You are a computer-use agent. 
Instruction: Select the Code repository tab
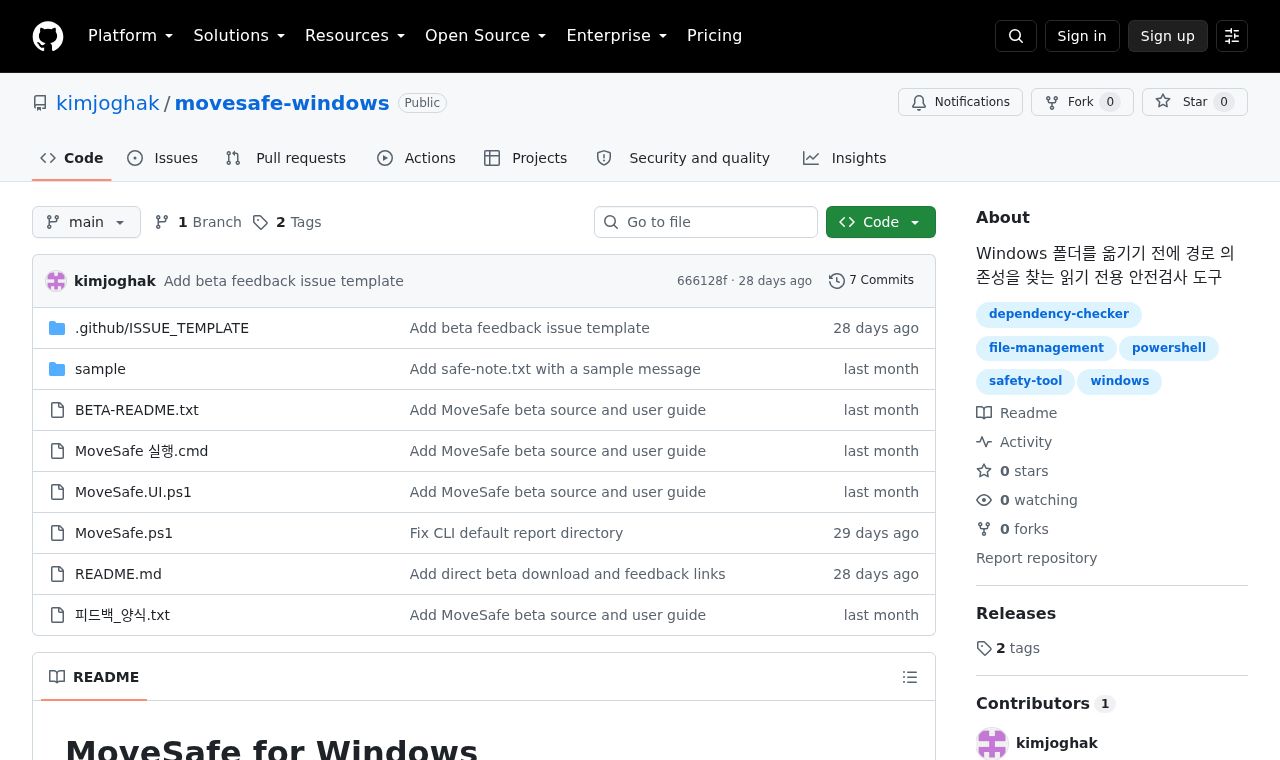pyautogui.click(x=72, y=158)
